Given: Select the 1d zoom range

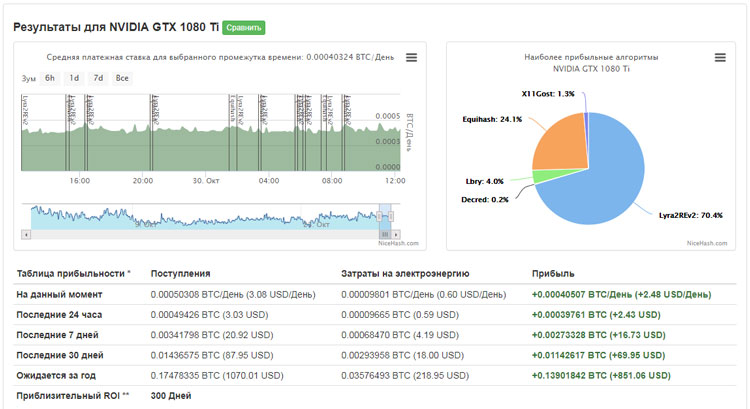Looking at the screenshot, I should coord(74,78).
